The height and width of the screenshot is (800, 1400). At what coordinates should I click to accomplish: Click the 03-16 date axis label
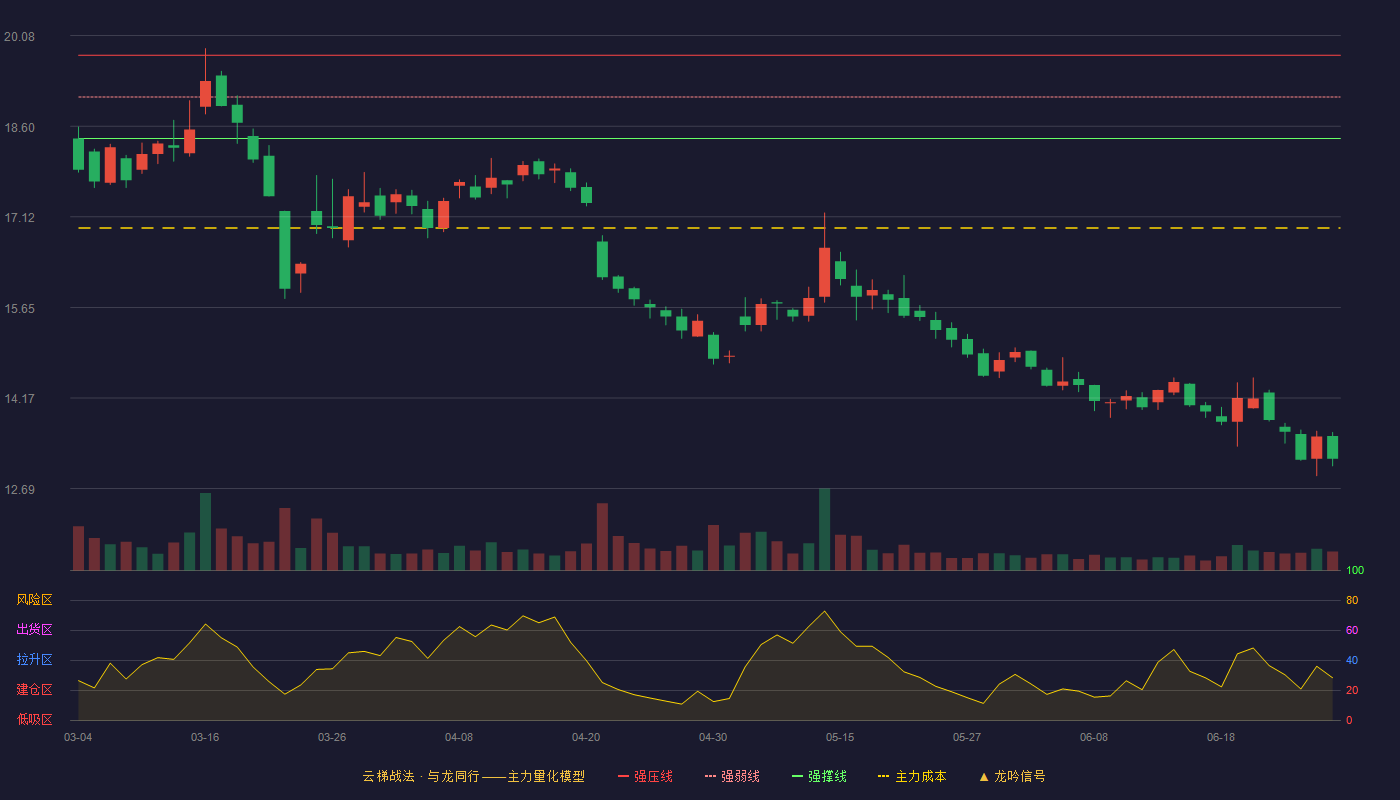[205, 737]
